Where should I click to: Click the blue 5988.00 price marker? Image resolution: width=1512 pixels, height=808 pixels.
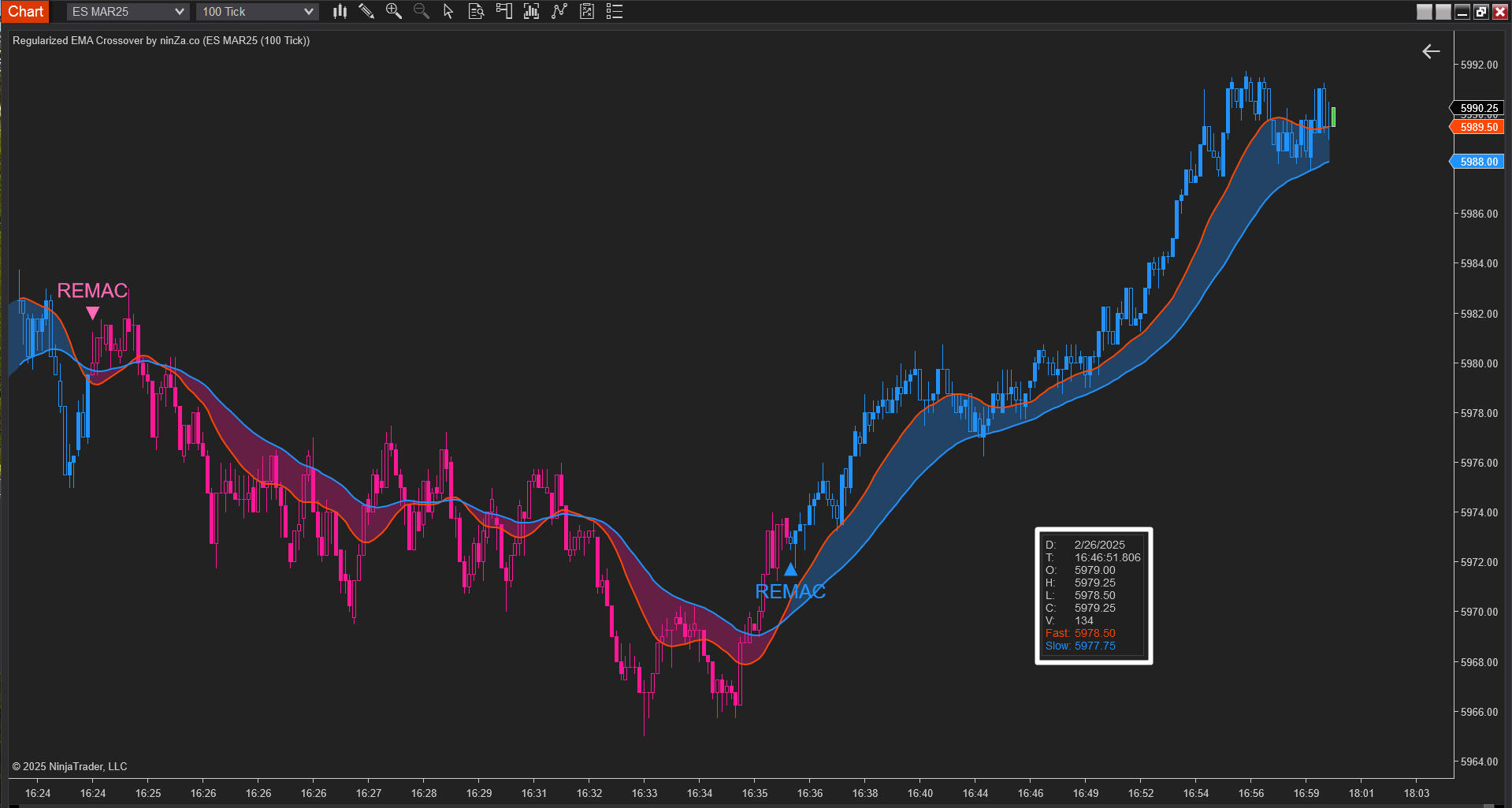coord(1478,162)
